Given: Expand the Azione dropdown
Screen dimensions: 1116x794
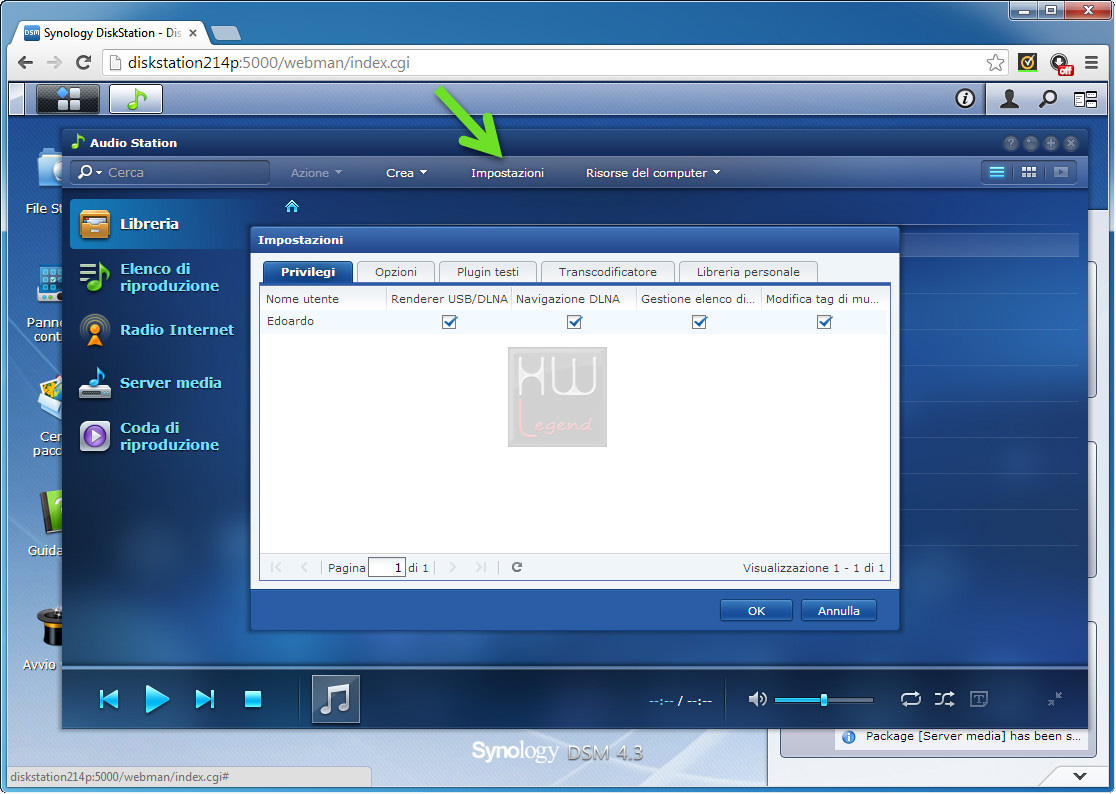Looking at the screenshot, I should click(316, 173).
